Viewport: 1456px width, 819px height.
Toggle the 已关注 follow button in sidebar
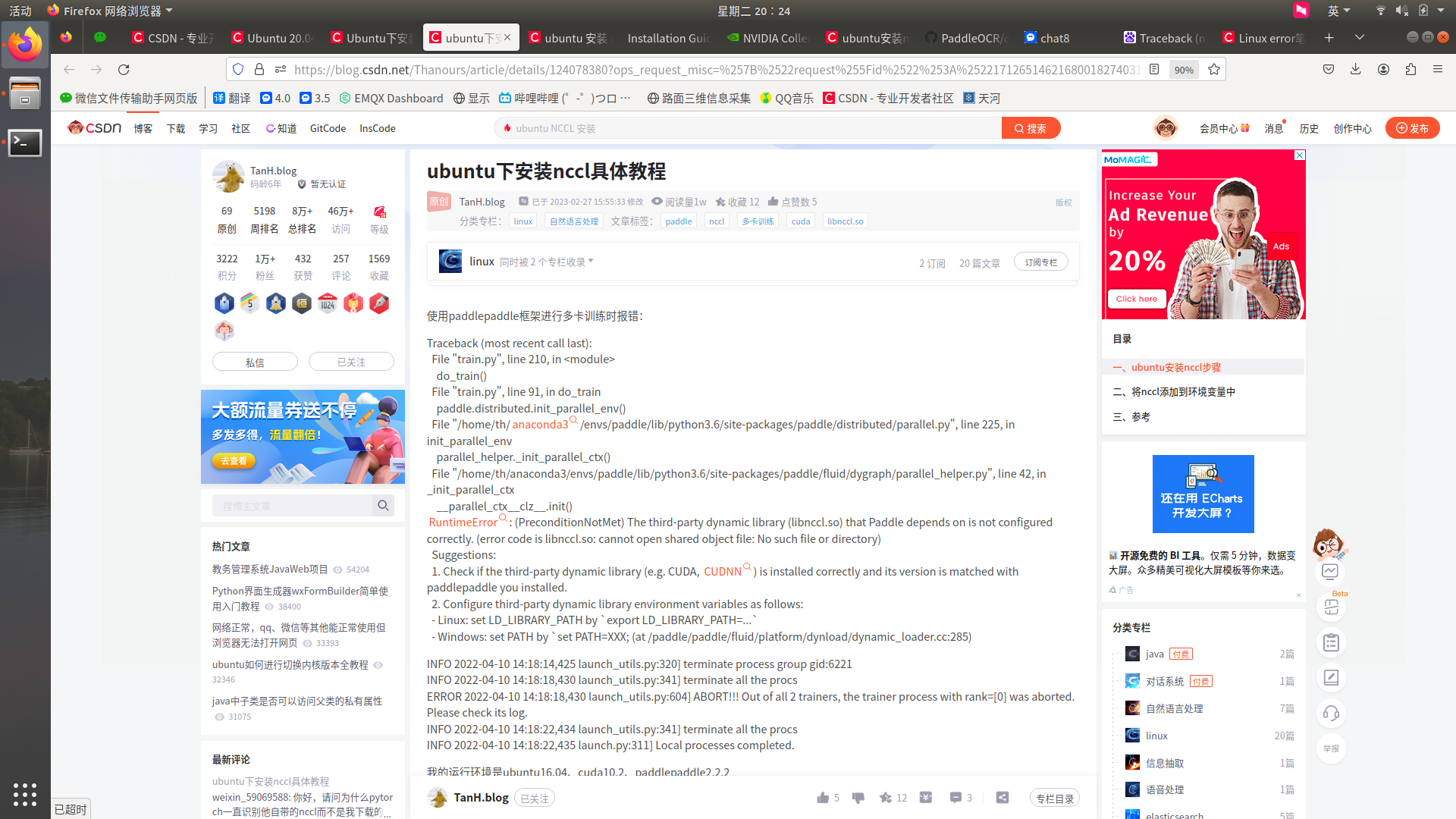pyautogui.click(x=351, y=362)
